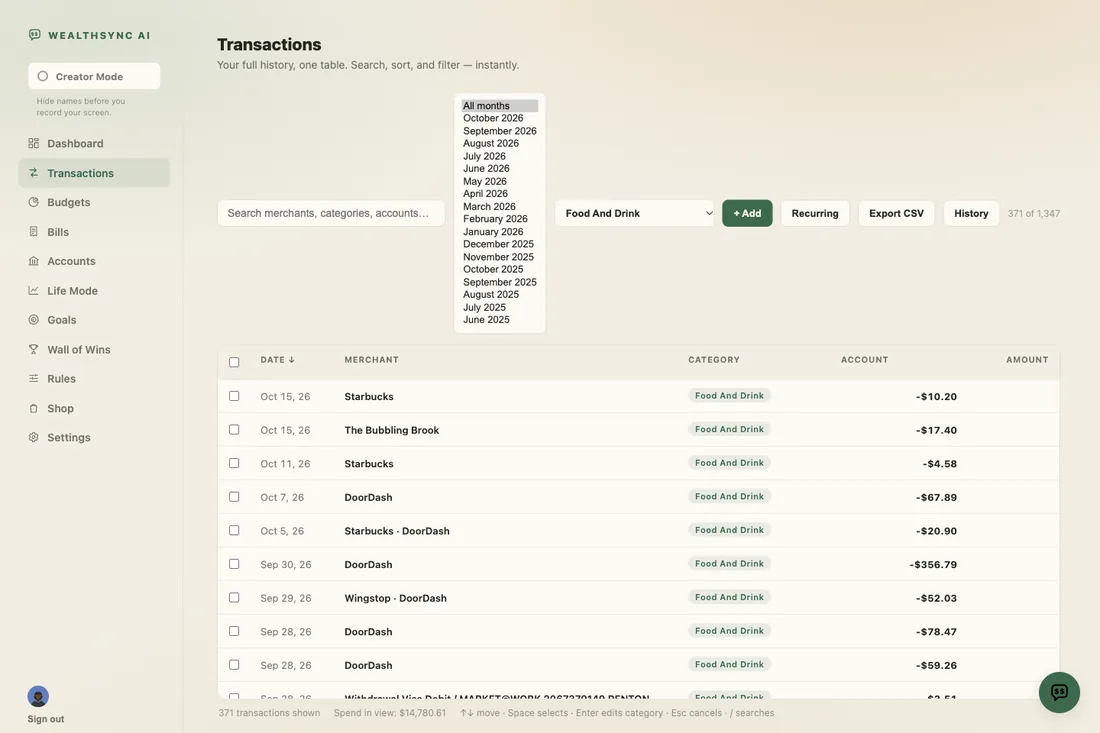Click Export CSV button

pyautogui.click(x=896, y=213)
